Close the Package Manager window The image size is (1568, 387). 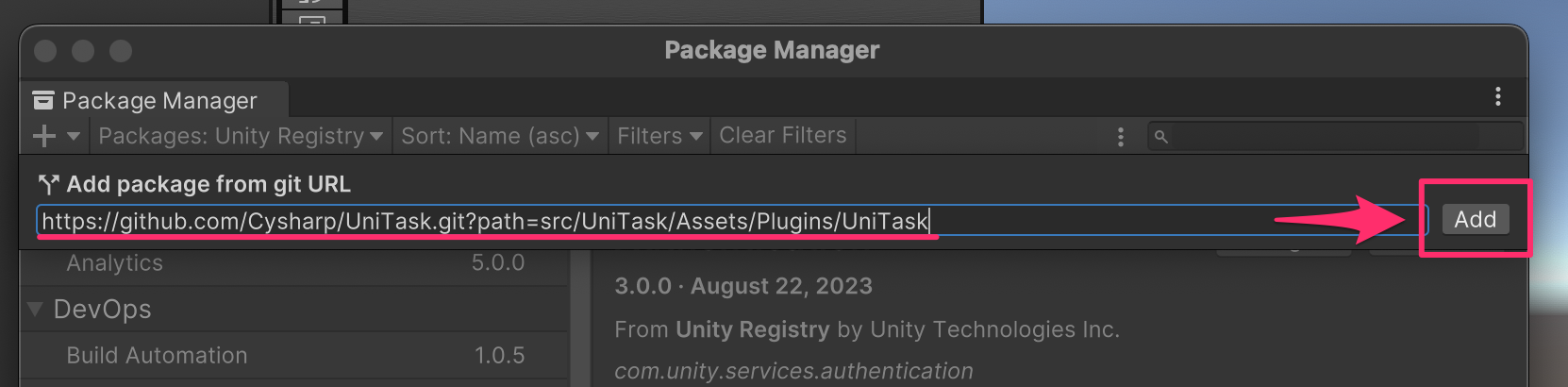click(x=45, y=50)
